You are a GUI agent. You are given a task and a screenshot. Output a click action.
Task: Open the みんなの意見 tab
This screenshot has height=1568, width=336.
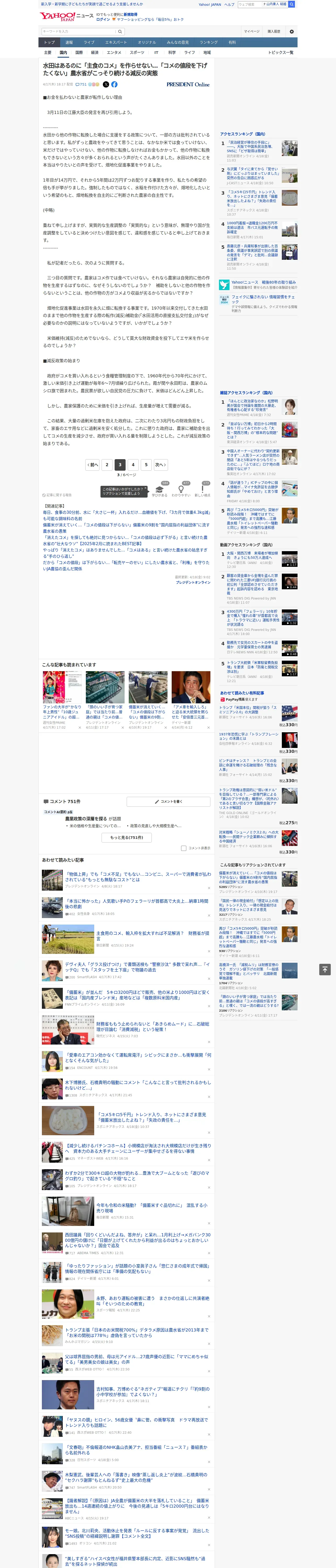point(178,43)
